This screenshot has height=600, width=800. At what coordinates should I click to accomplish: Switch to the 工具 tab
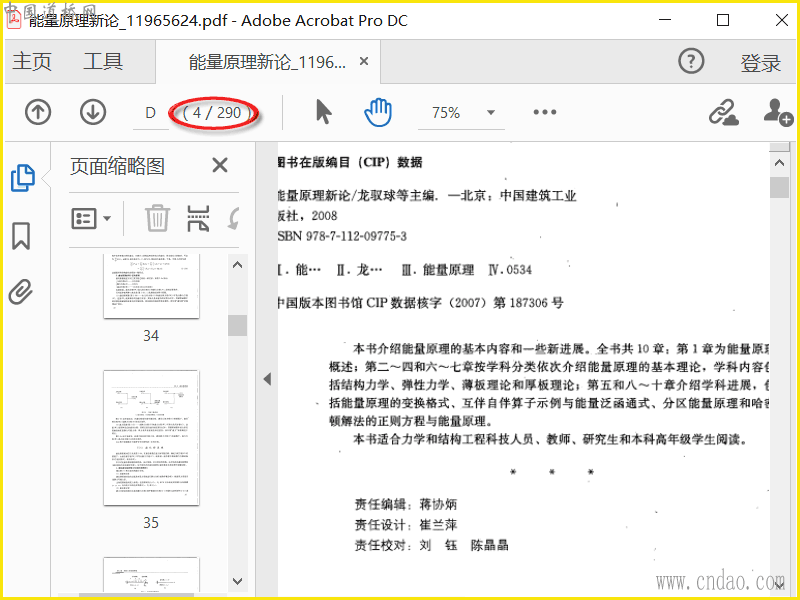(x=103, y=62)
